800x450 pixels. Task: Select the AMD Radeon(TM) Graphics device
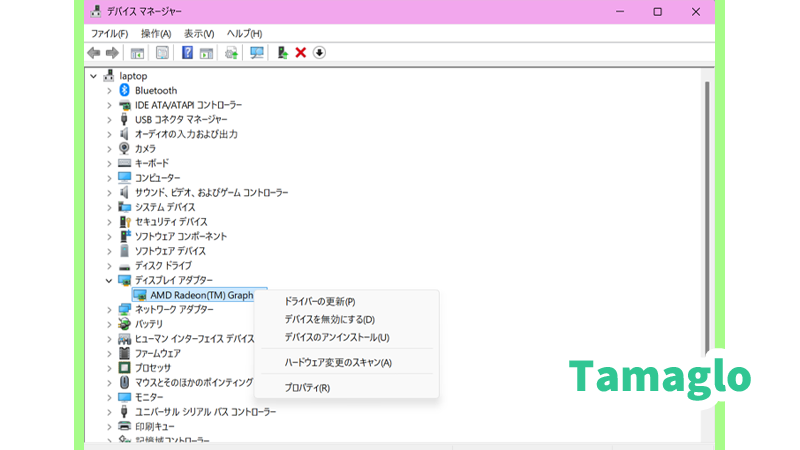coord(200,295)
